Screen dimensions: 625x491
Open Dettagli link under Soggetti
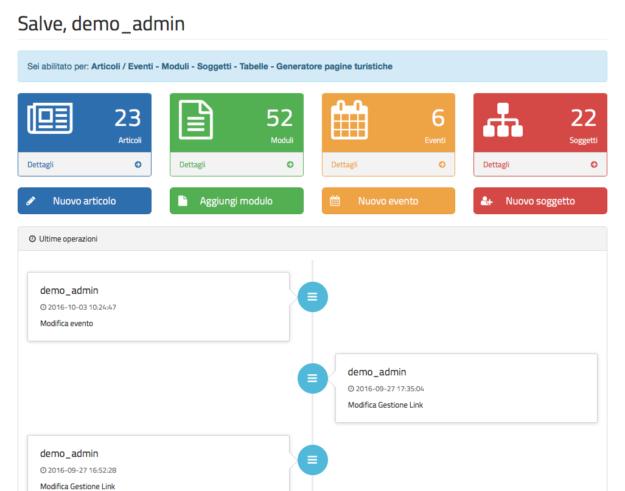497,164
